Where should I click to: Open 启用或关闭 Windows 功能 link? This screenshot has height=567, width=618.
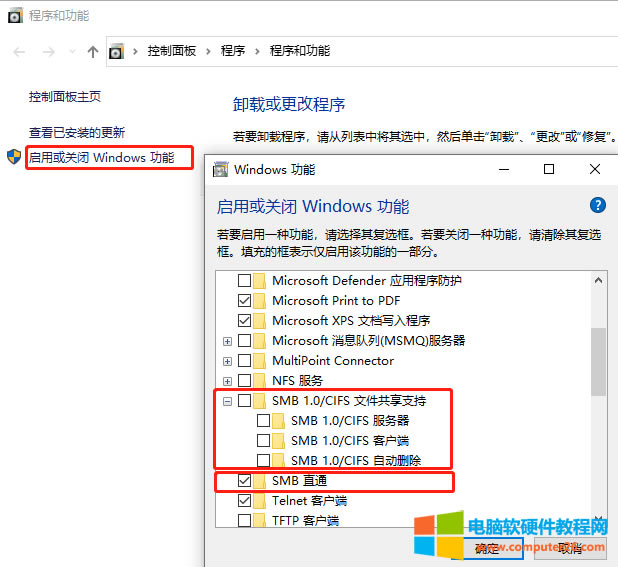(x=101, y=158)
